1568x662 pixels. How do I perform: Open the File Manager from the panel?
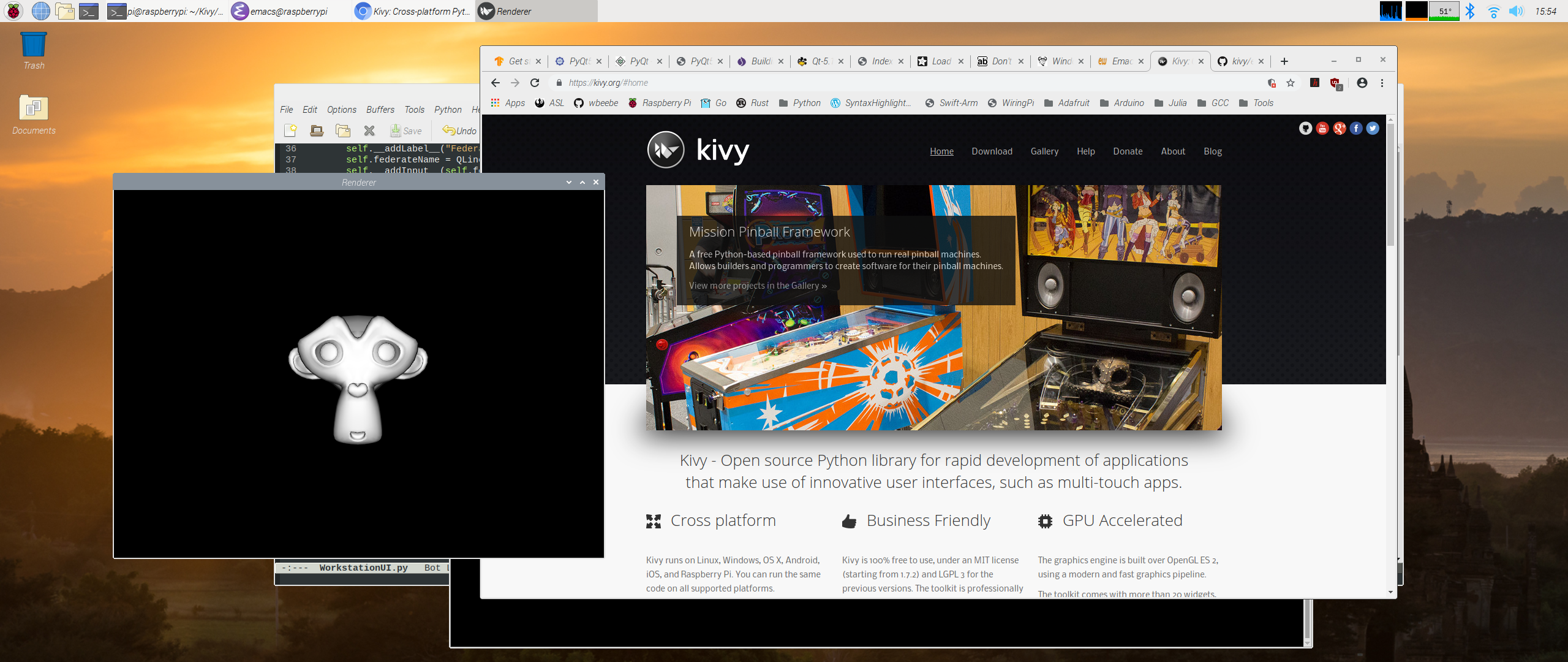[65, 11]
